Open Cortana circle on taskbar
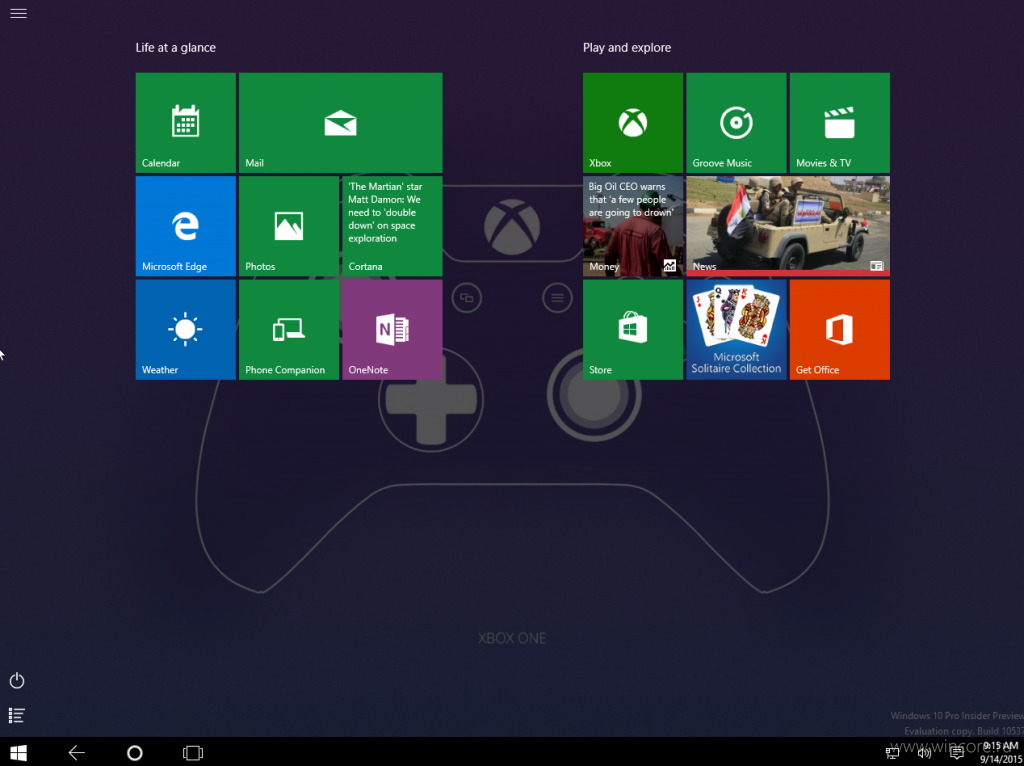Image resolution: width=1024 pixels, height=766 pixels. 135,753
